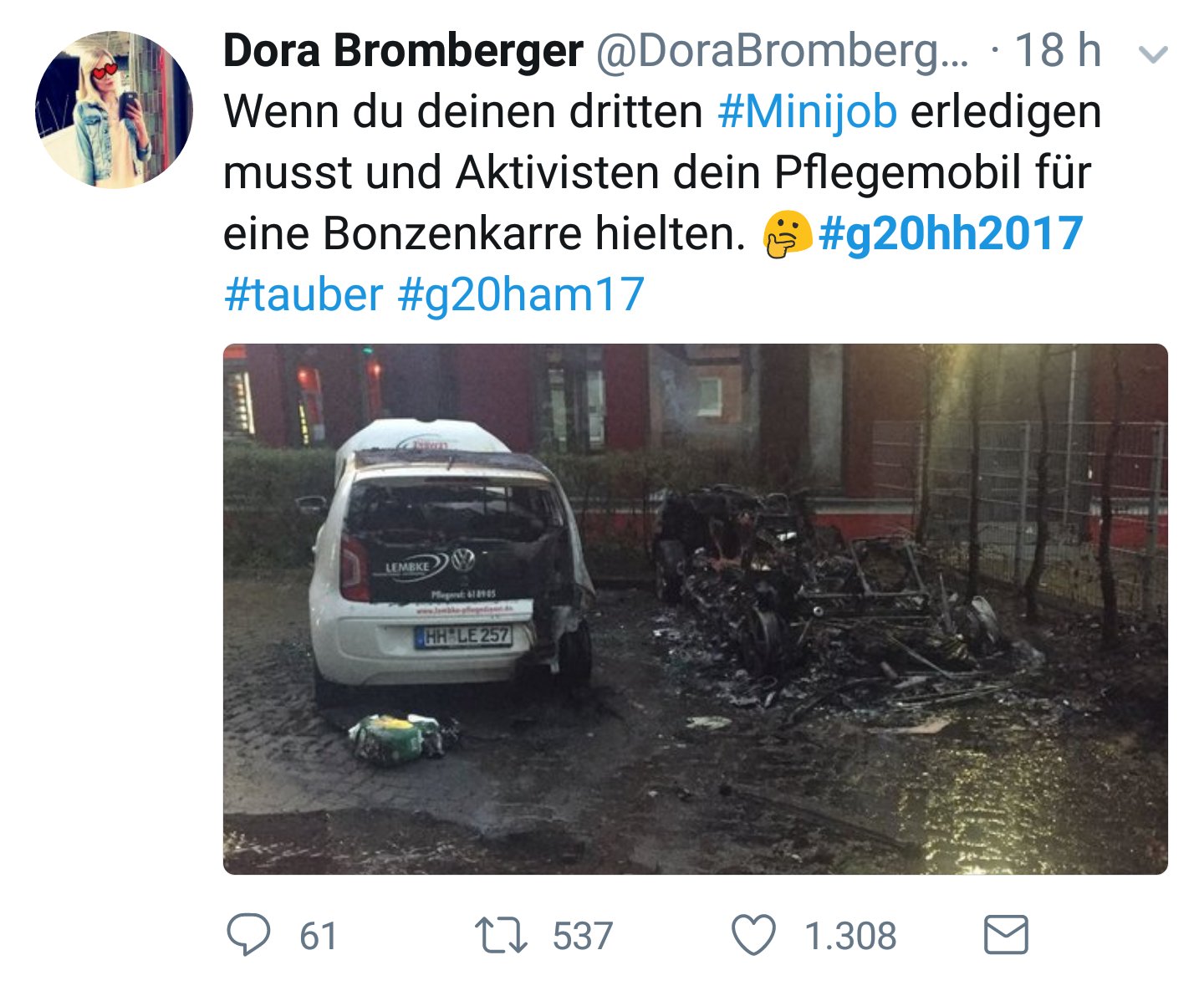Viewport: 1204px width, 991px height.
Task: Open the #tauber hashtag
Action: coord(304,294)
